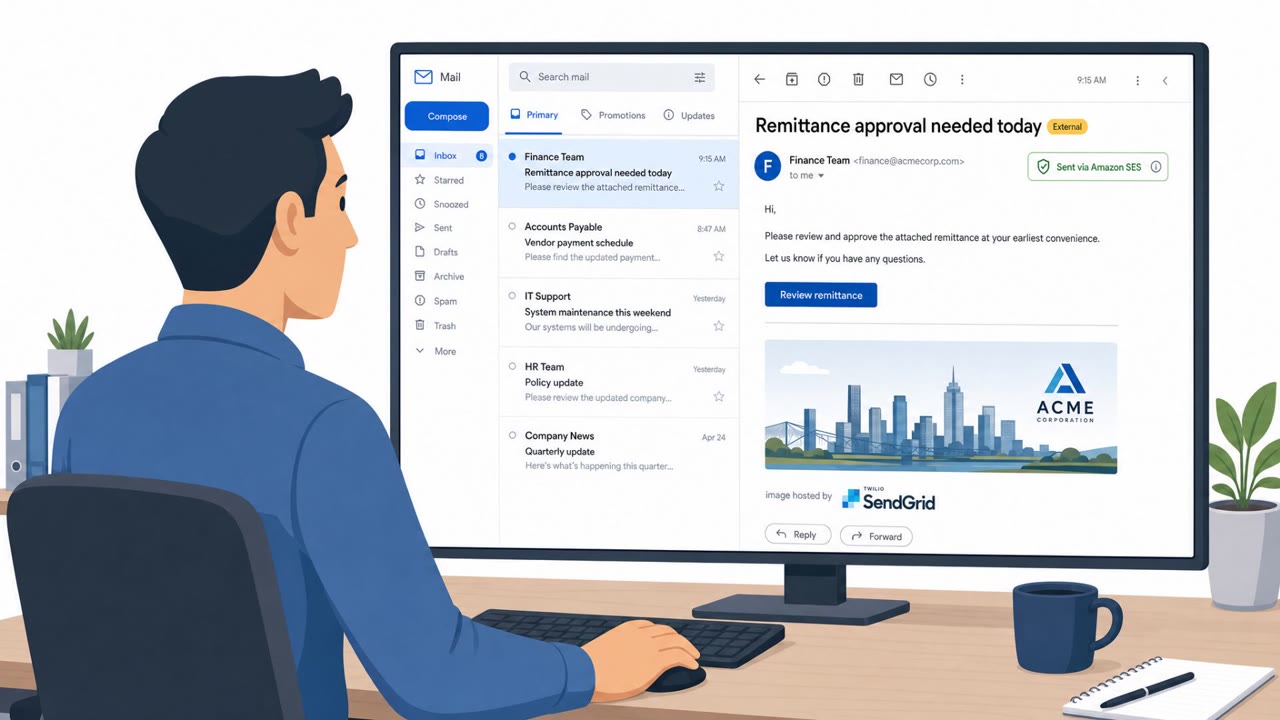Open the Sent folder

pyautogui.click(x=434, y=228)
